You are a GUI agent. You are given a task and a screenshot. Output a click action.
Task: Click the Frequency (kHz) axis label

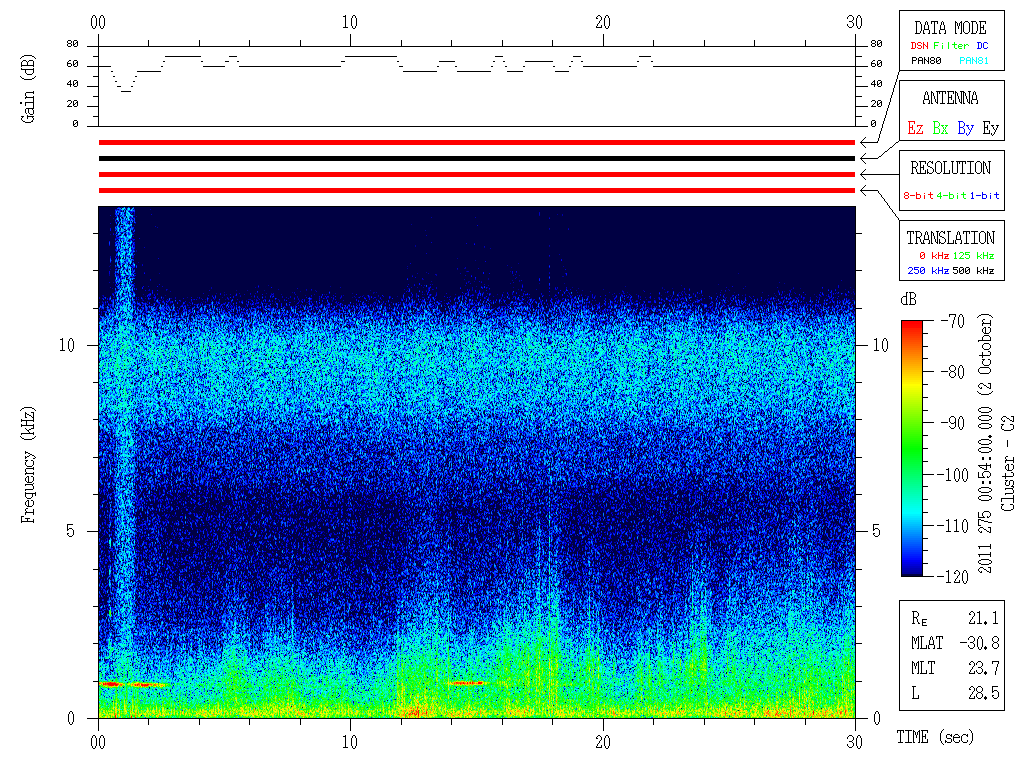tap(27, 465)
